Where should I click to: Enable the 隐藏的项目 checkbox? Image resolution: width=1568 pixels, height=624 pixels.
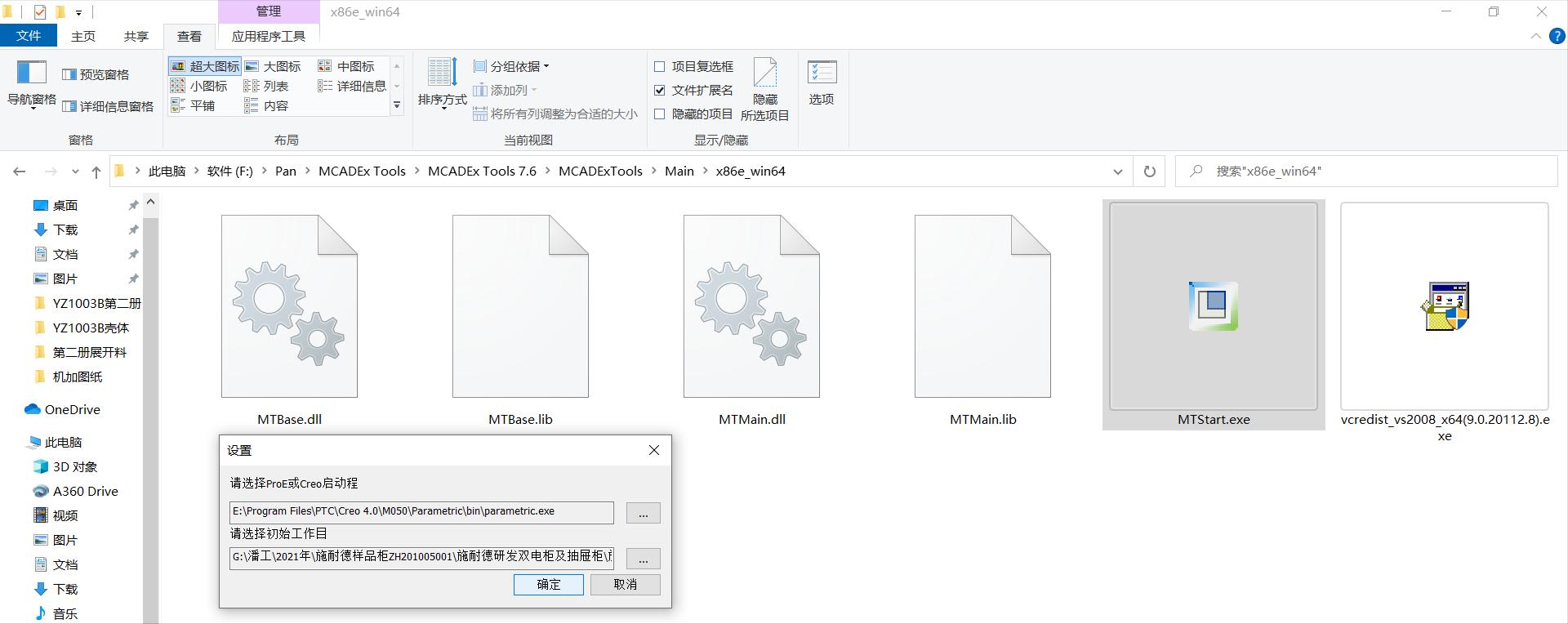click(x=660, y=114)
